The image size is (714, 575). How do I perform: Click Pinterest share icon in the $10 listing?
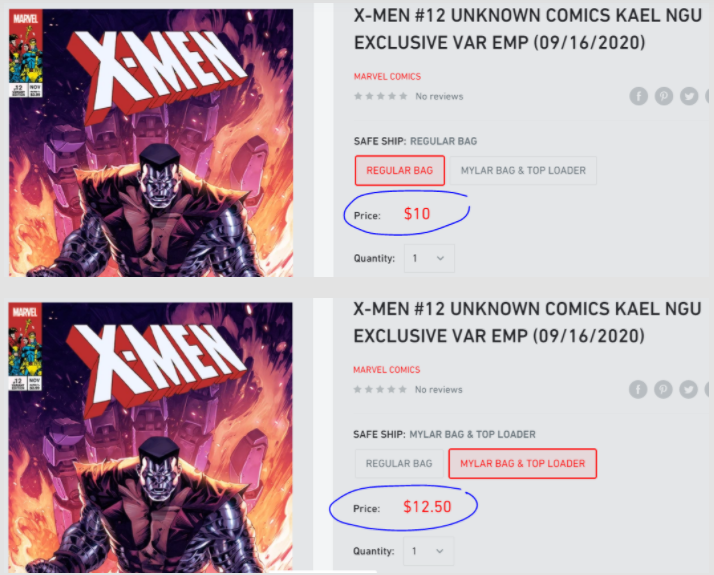(x=664, y=96)
